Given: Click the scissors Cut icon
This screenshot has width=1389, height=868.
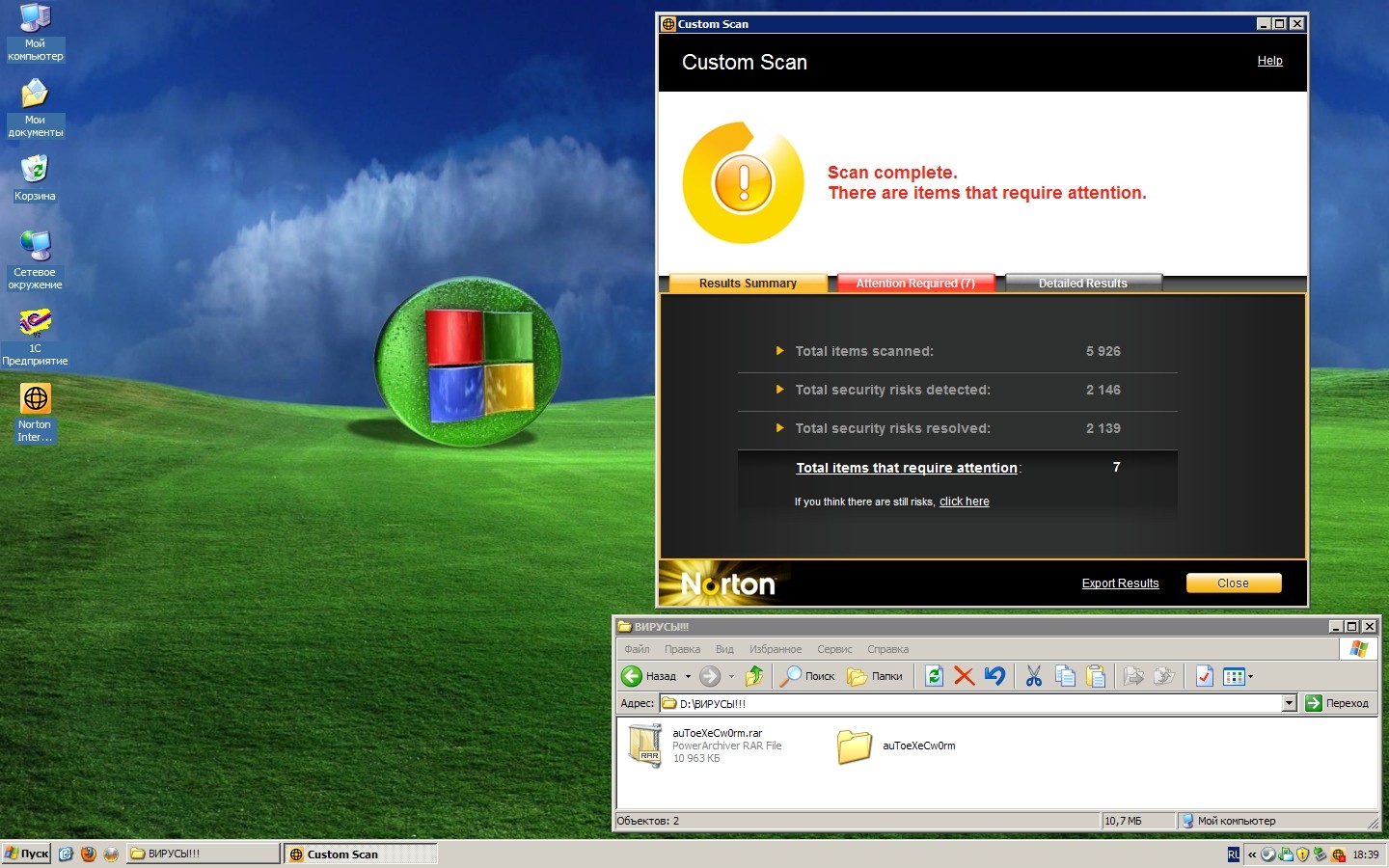Looking at the screenshot, I should click(x=1034, y=676).
